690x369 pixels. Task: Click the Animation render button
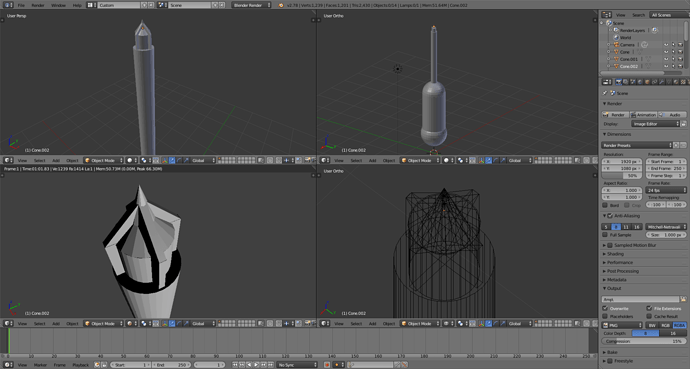click(x=643, y=115)
